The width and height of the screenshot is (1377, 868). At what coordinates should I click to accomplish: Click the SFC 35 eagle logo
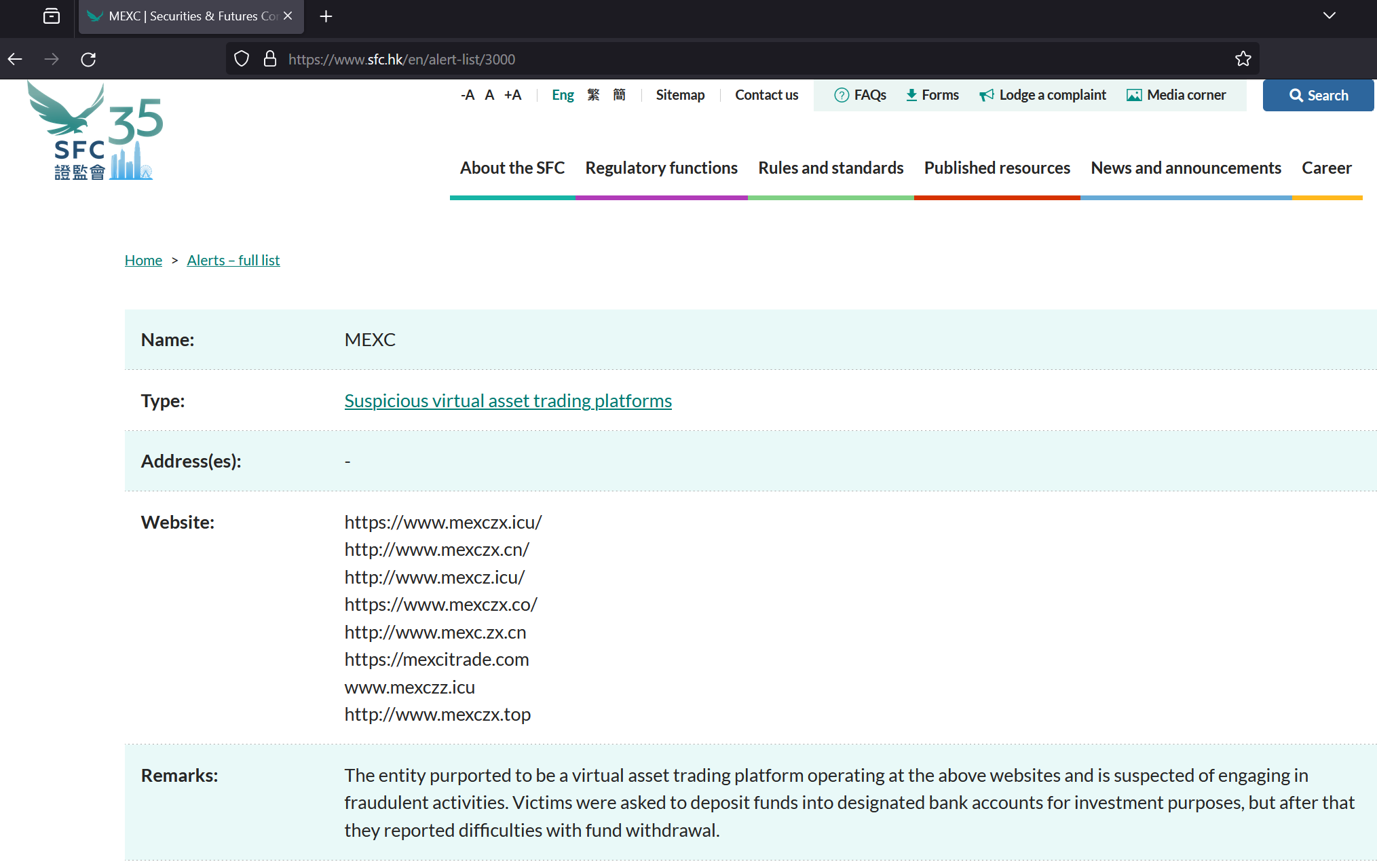[x=95, y=132]
